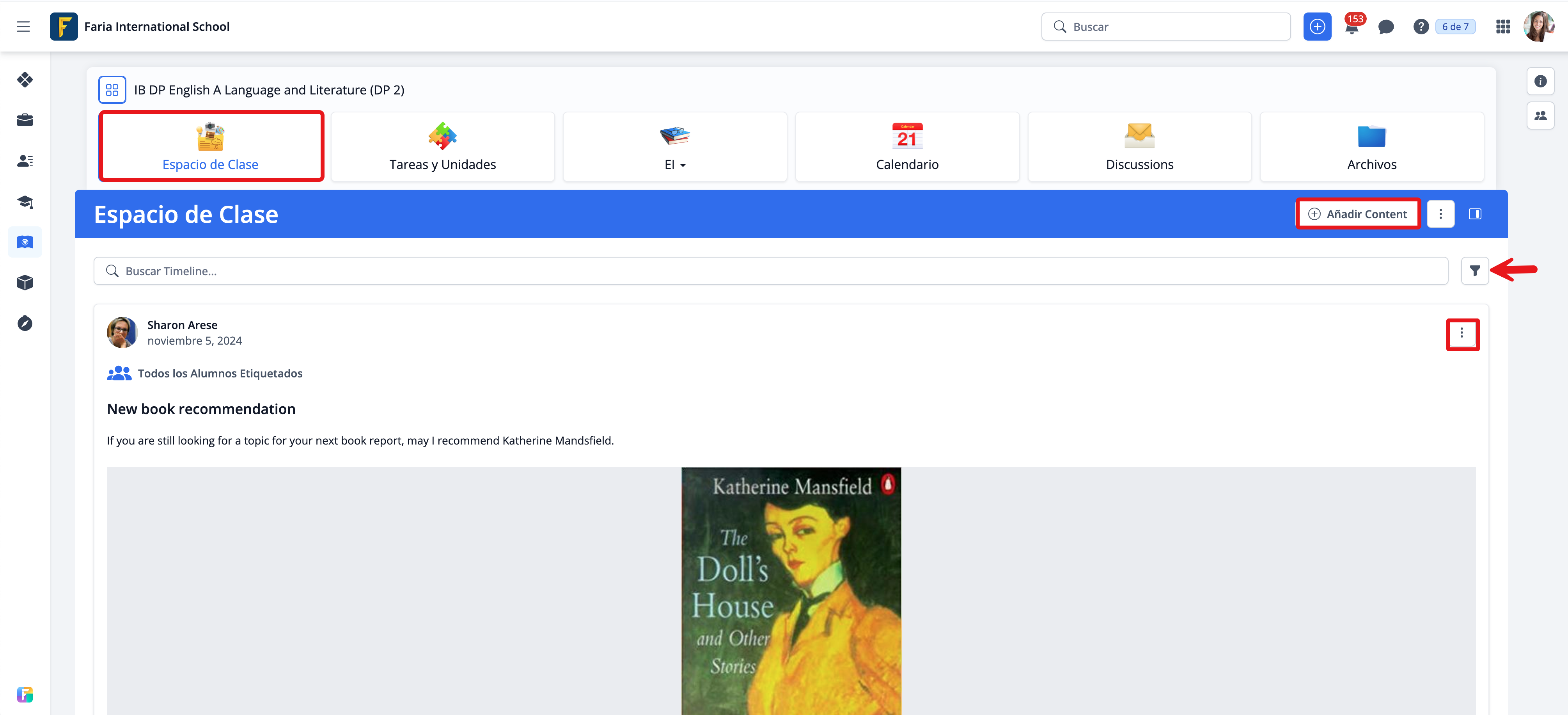Open Sharon Arese post options menu
This screenshot has height=715, width=1568.
1462,333
